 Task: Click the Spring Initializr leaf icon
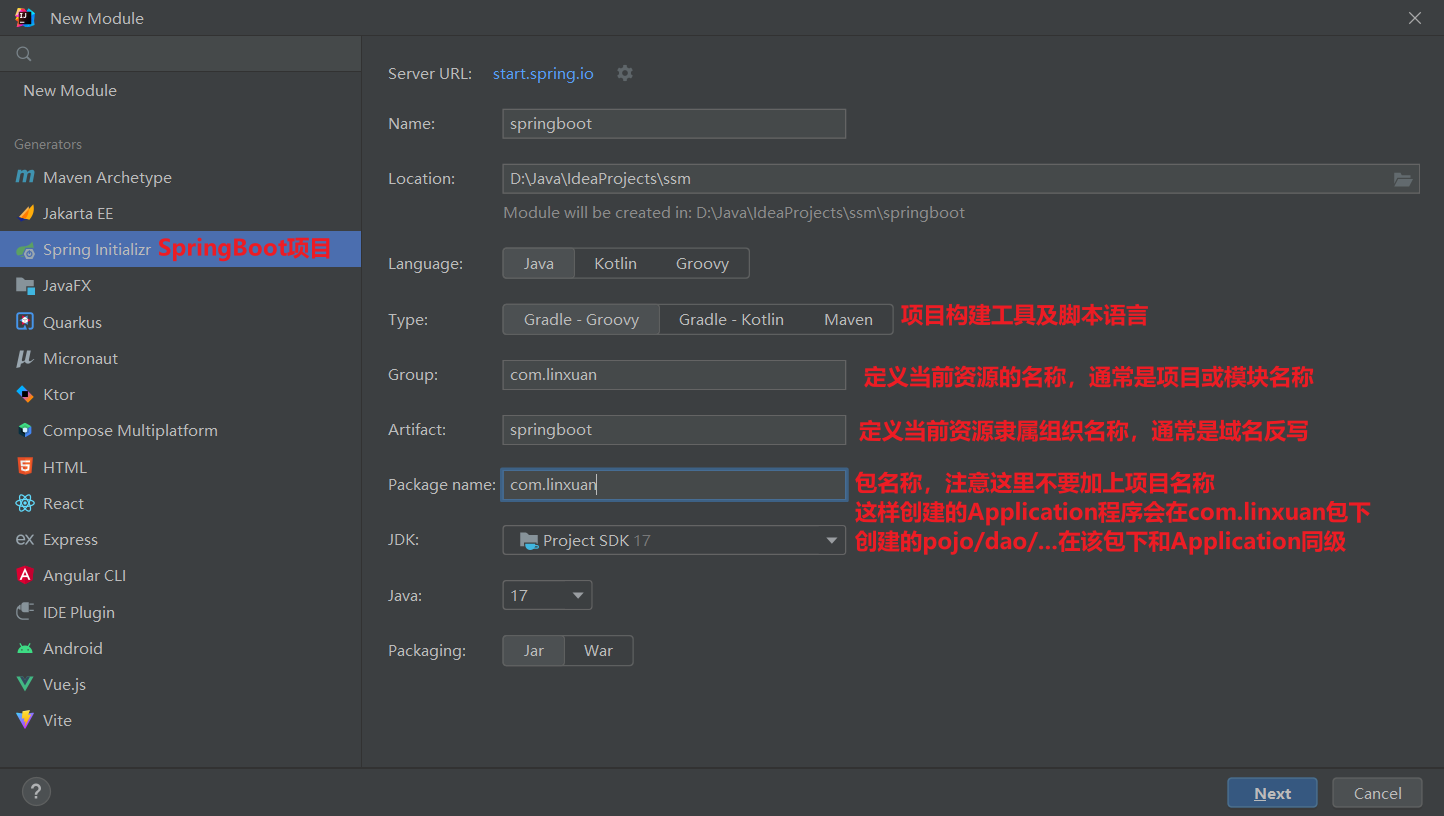pos(25,250)
